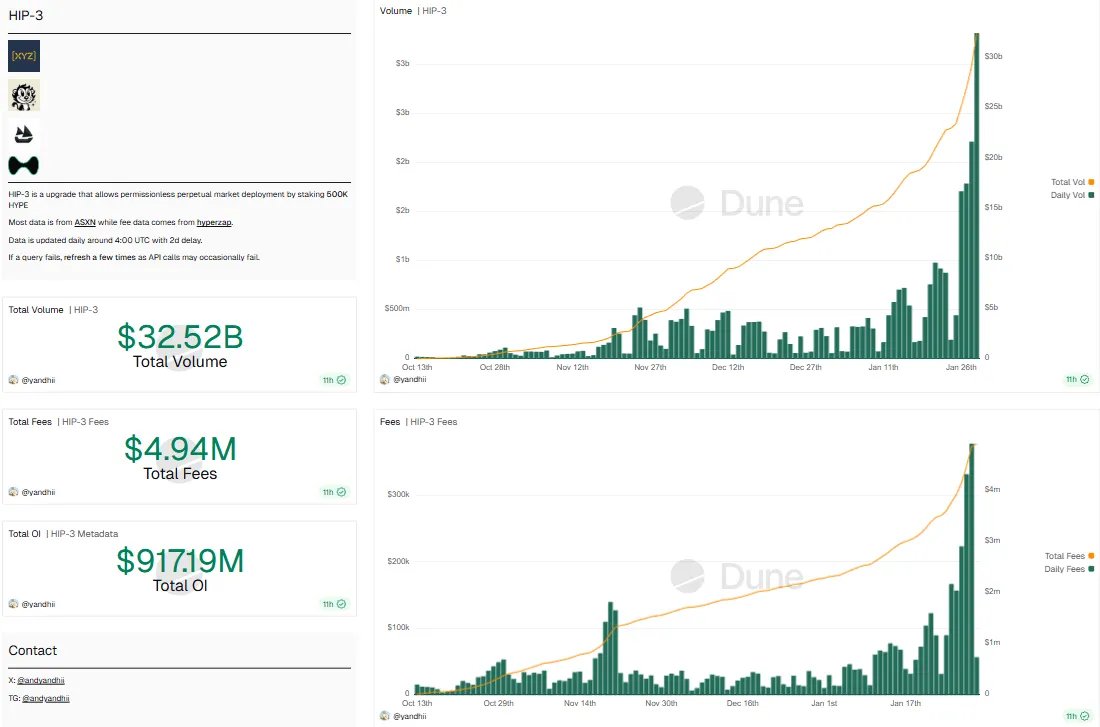Click the cartoon face project logo

click(x=24, y=96)
